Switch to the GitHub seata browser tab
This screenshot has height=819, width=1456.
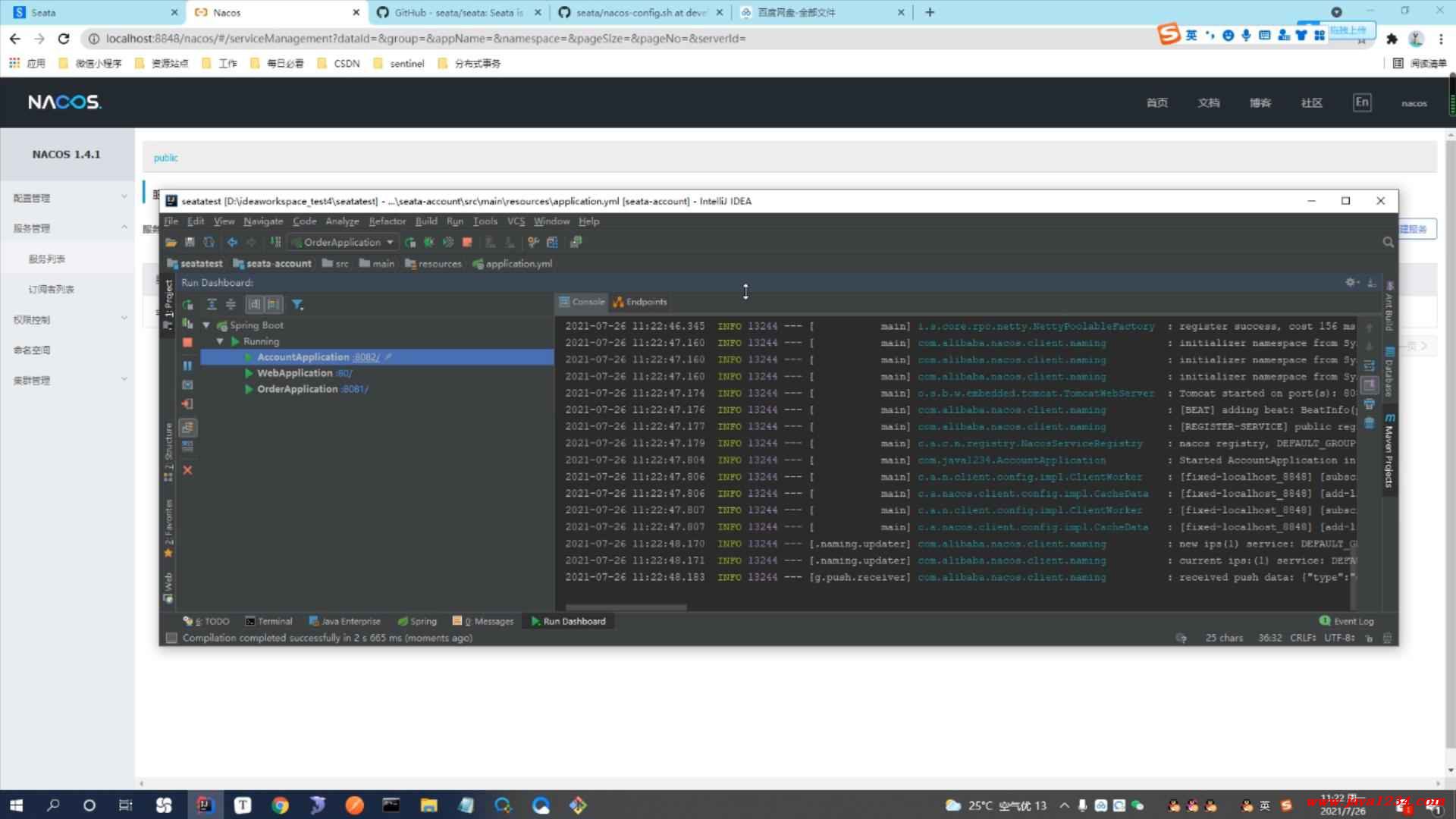pos(459,13)
